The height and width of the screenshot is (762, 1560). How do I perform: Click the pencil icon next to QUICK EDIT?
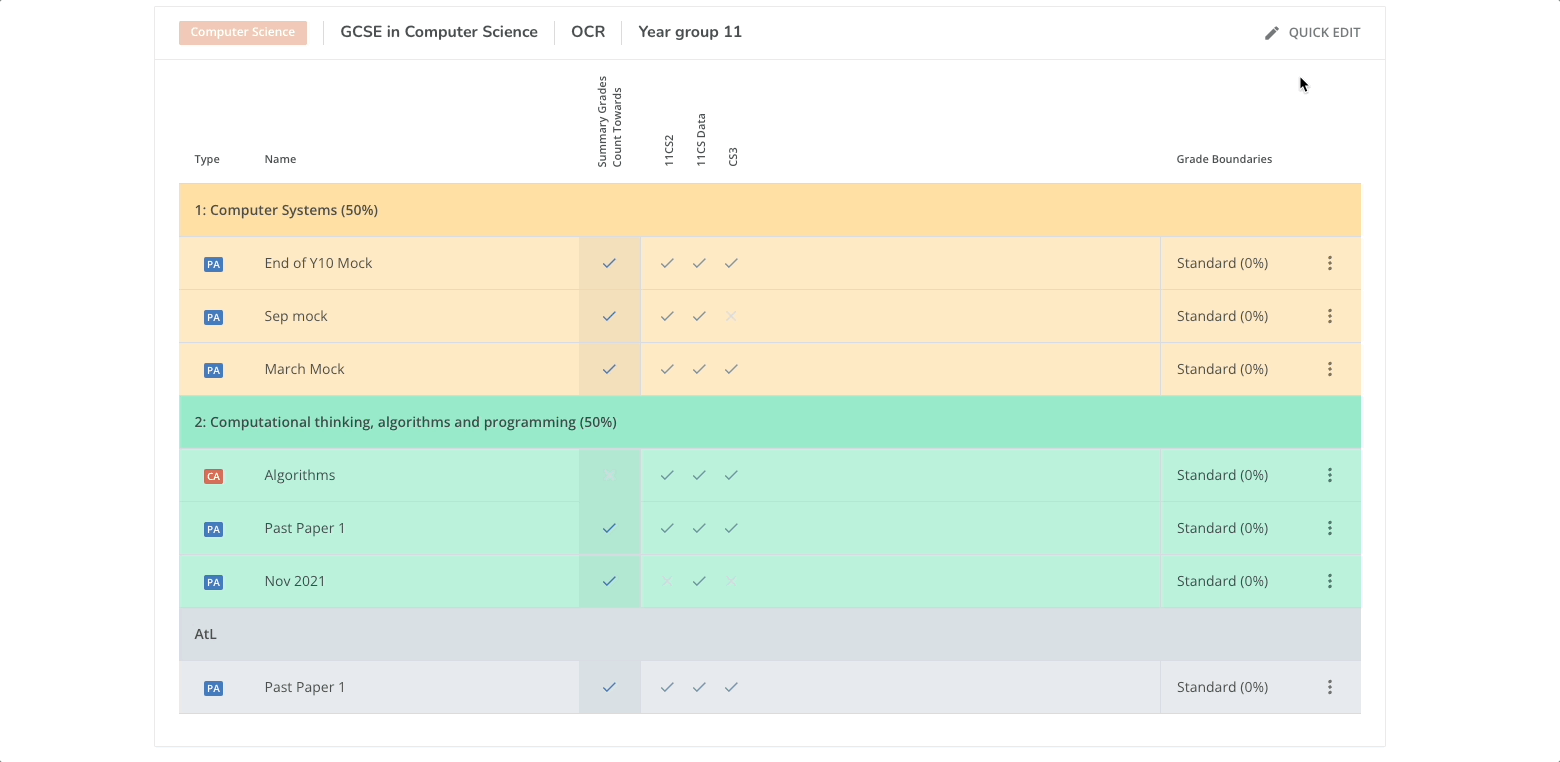pos(1271,31)
